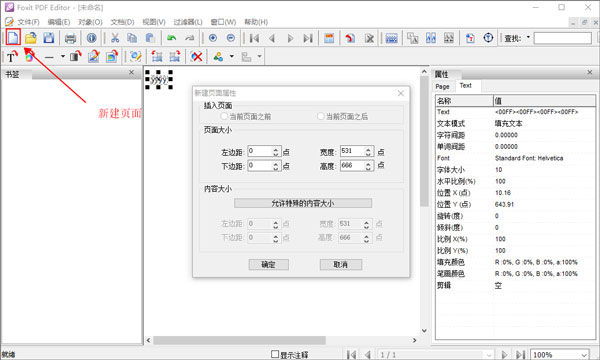This screenshot has height=360, width=600.
Task: Print the document with the printer icon
Action: pos(70,38)
